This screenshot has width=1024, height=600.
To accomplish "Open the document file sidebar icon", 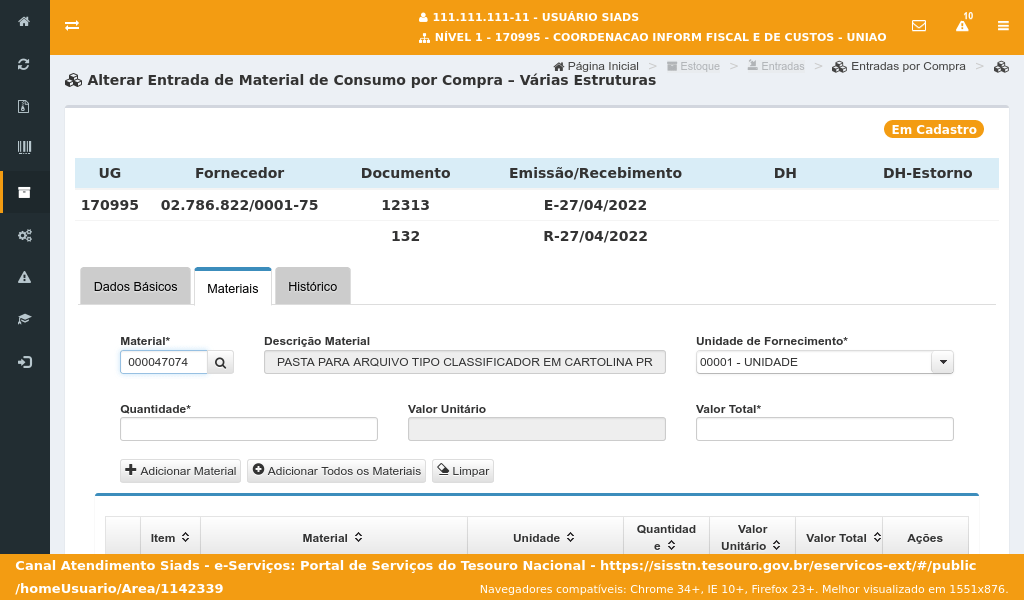I will click(x=24, y=106).
